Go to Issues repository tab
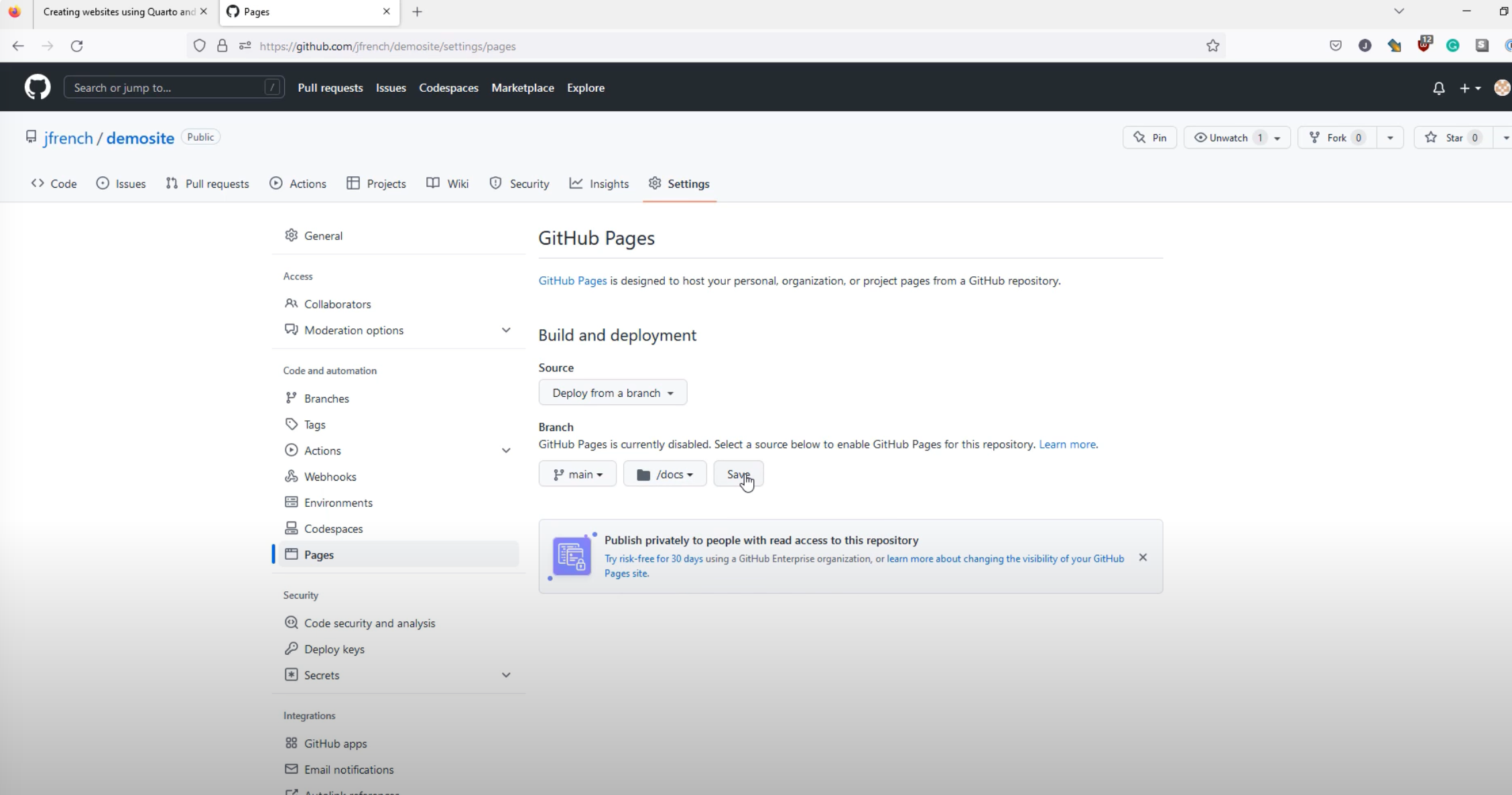Image resolution: width=1512 pixels, height=795 pixels. click(121, 184)
